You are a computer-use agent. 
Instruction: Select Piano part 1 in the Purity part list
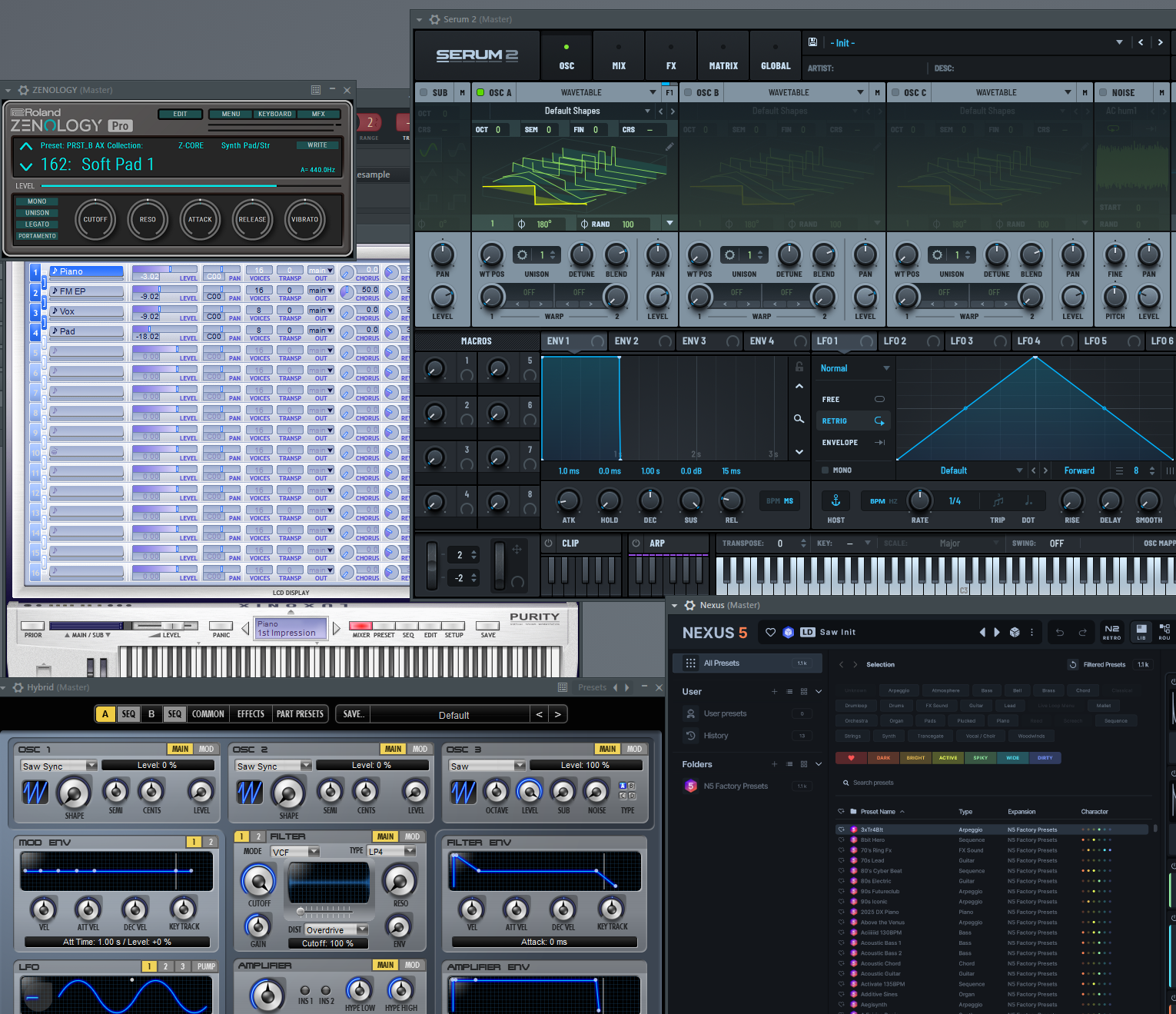(x=86, y=271)
